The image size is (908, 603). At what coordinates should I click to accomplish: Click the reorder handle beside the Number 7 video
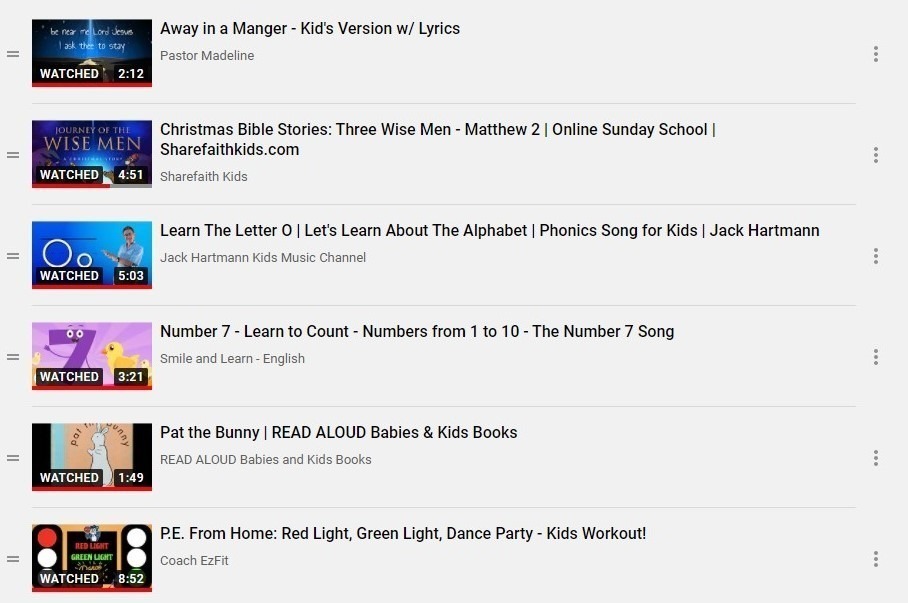coord(13,356)
